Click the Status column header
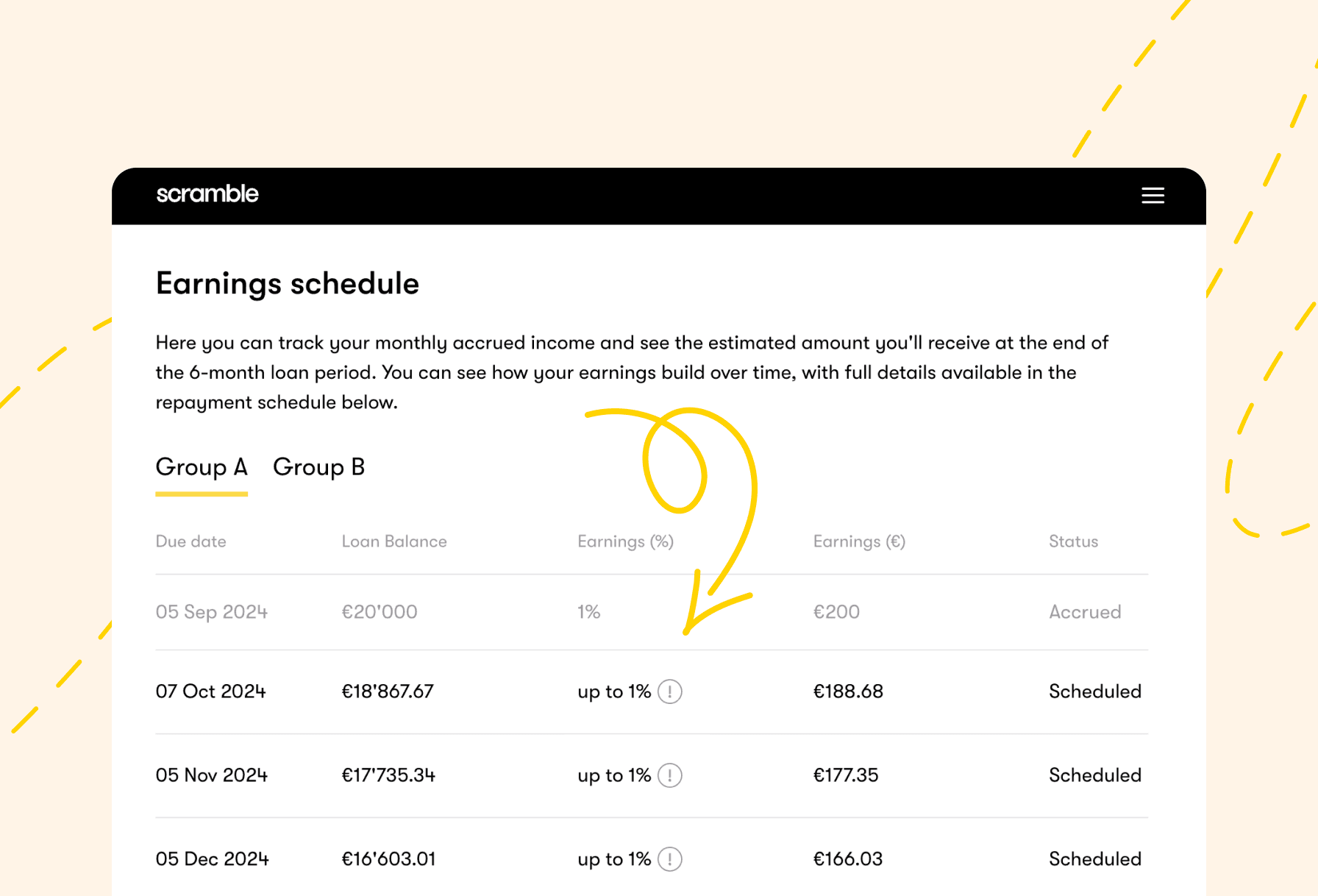 point(1073,541)
